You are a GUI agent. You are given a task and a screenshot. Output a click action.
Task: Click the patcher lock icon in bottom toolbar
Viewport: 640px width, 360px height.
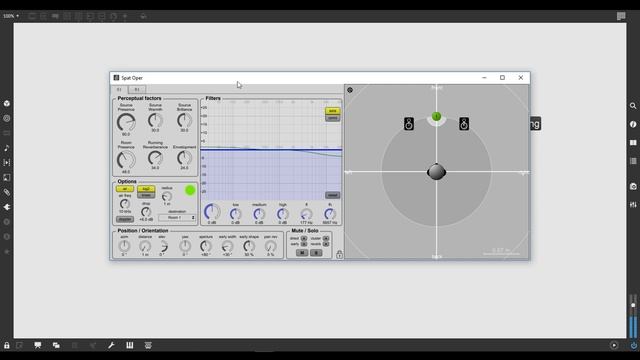7,345
